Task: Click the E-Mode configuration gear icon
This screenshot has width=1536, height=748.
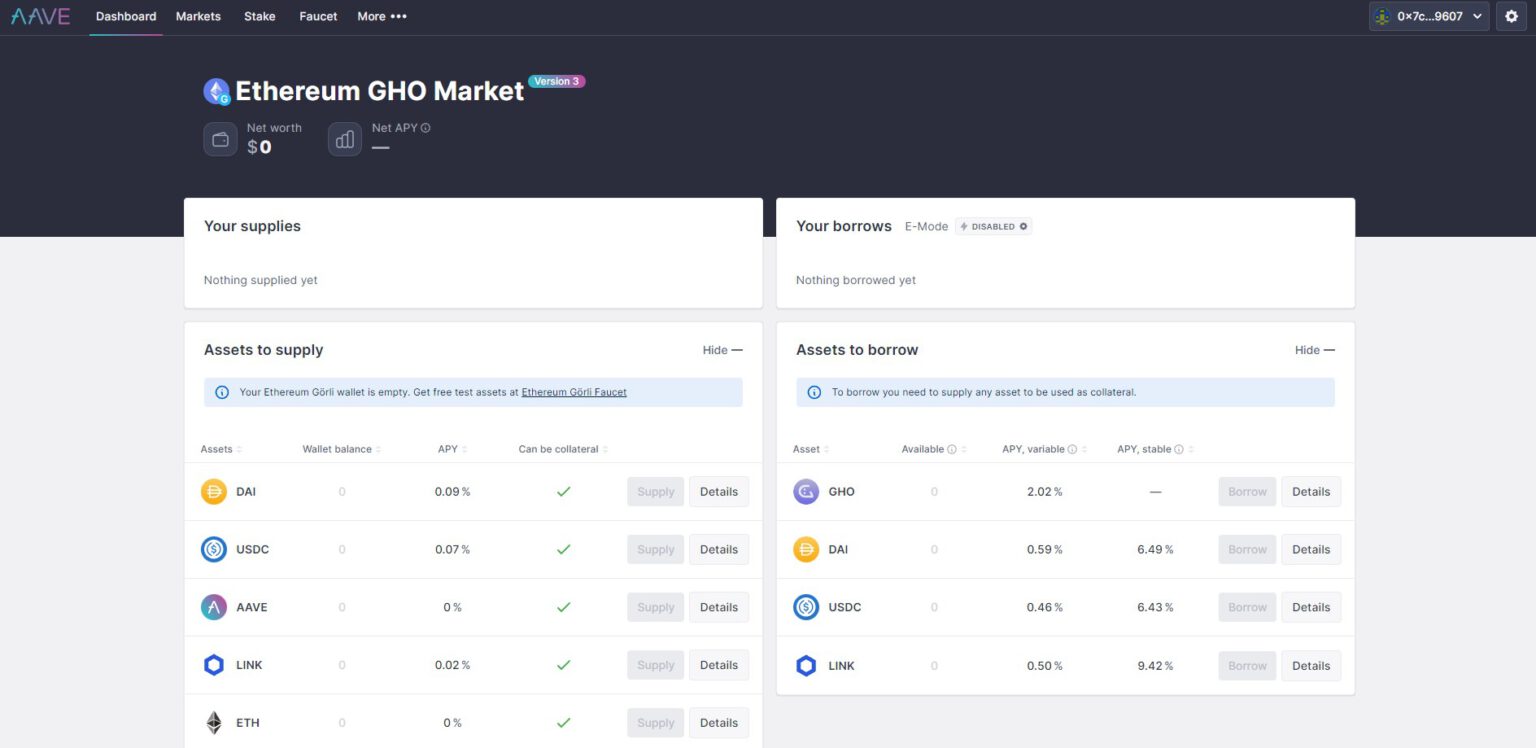Action: 1022,226
